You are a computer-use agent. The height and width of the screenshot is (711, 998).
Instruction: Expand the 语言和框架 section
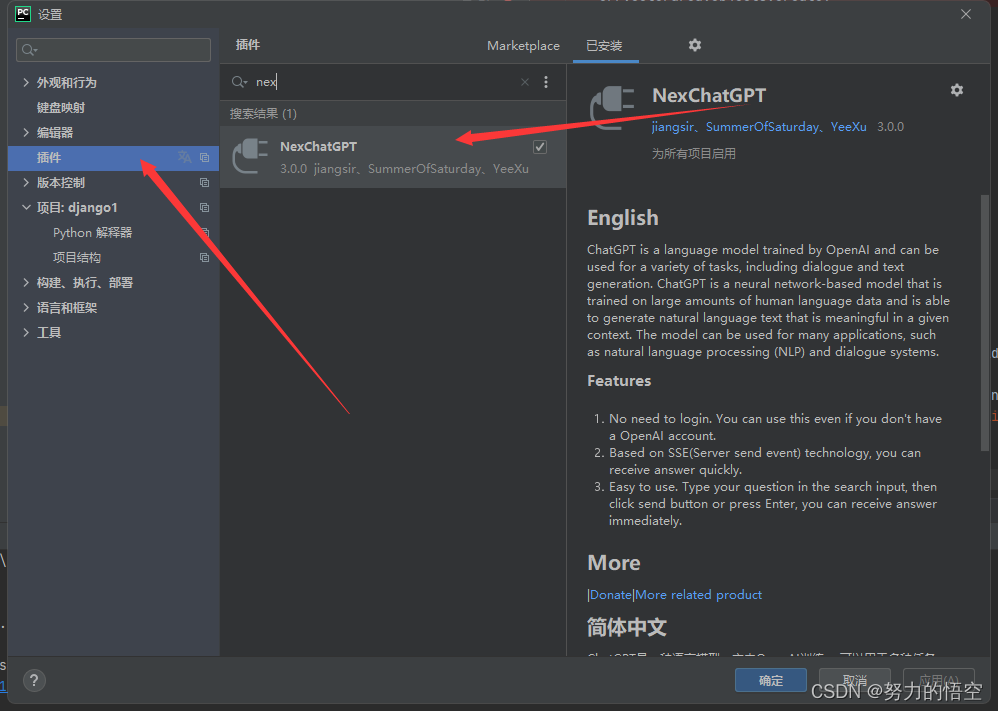tap(26, 307)
